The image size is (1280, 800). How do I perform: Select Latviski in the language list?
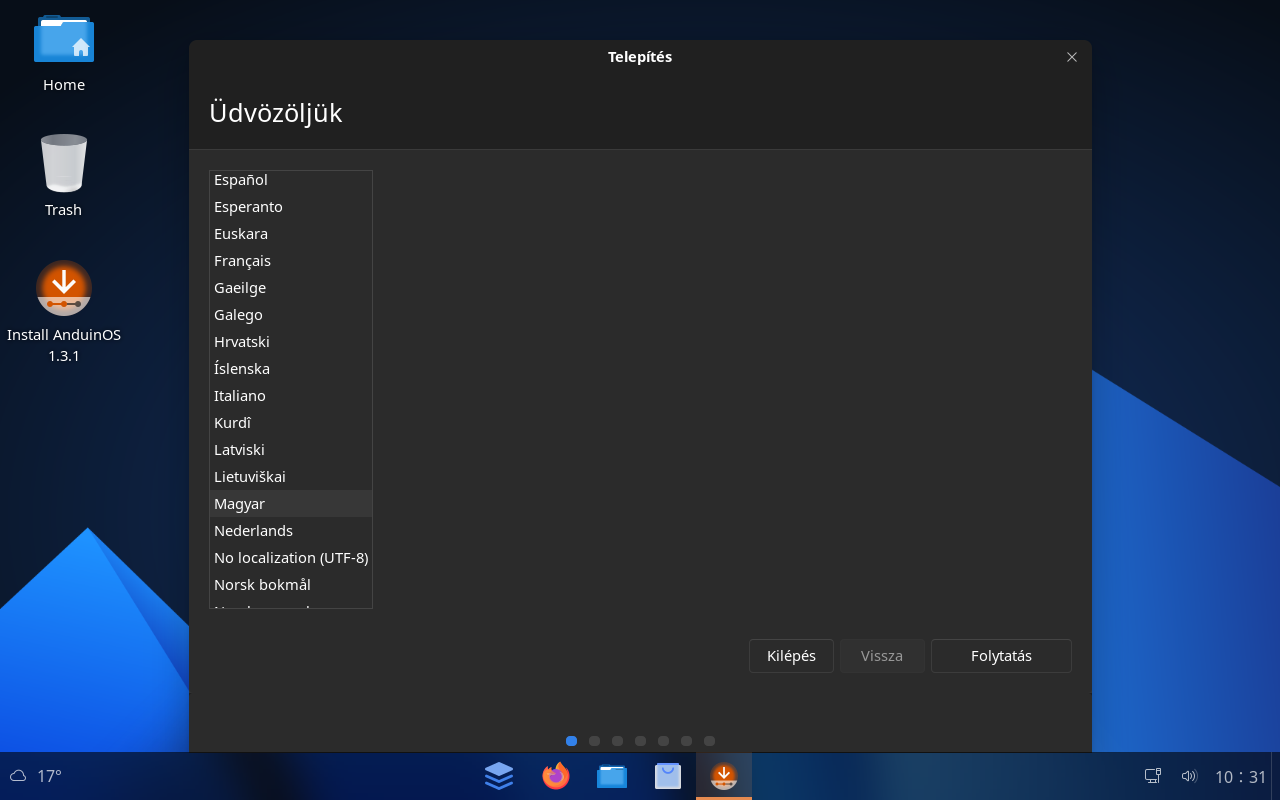pos(291,450)
